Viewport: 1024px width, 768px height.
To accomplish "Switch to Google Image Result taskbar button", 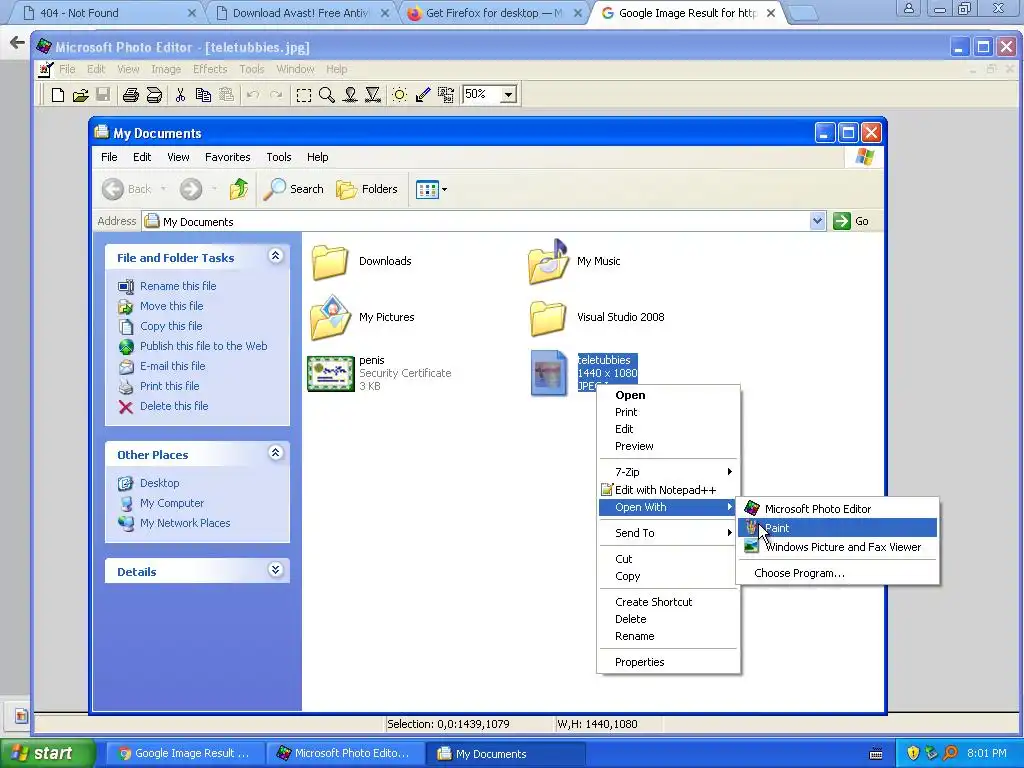I will [x=184, y=754].
